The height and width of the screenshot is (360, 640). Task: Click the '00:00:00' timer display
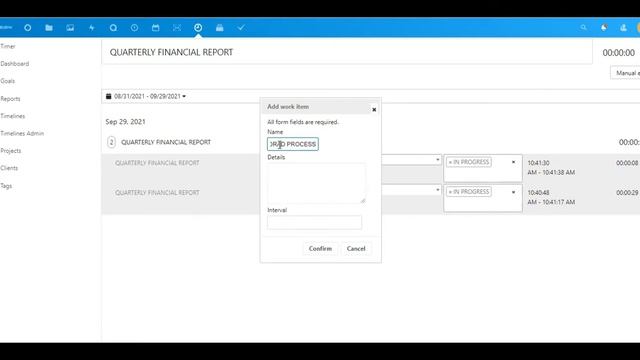[619, 53]
